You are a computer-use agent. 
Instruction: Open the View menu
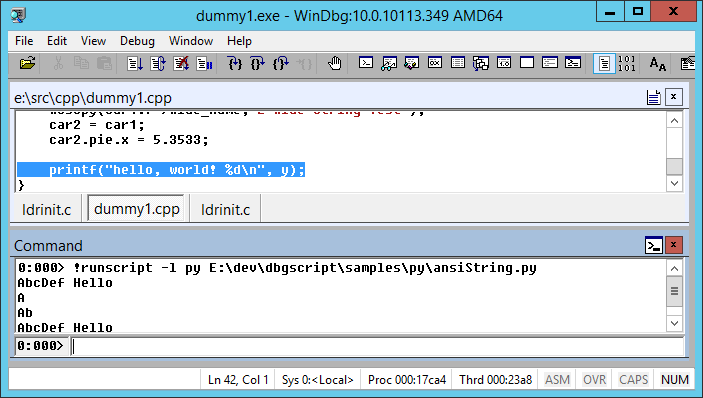coord(93,41)
